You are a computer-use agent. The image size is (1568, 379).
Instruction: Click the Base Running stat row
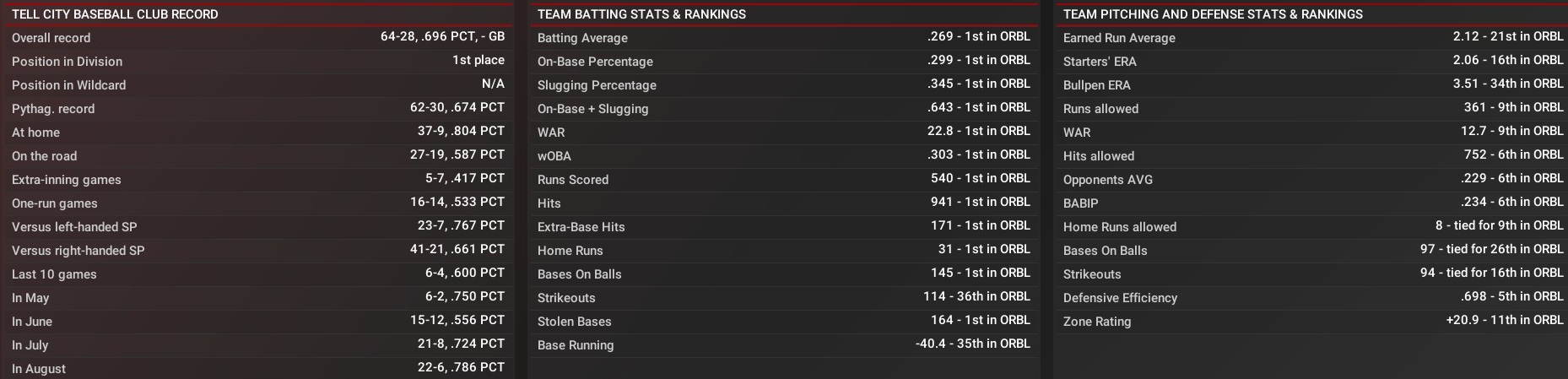click(x=783, y=345)
